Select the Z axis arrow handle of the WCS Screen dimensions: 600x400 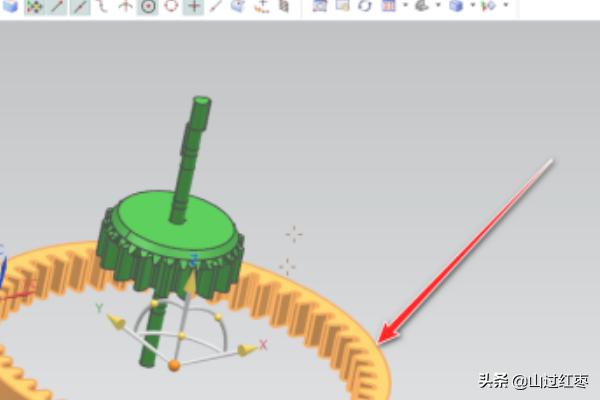coord(191,283)
